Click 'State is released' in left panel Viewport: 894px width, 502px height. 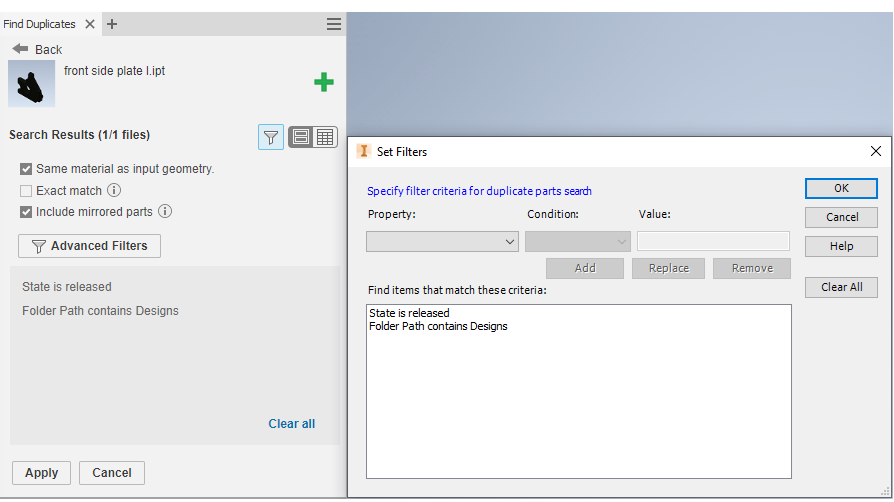pos(67,287)
